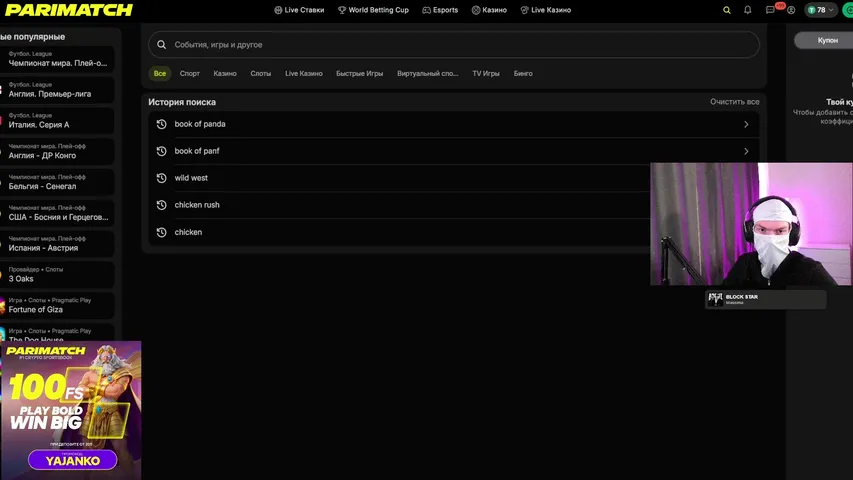Select the Спорт filter tab

pos(190,73)
